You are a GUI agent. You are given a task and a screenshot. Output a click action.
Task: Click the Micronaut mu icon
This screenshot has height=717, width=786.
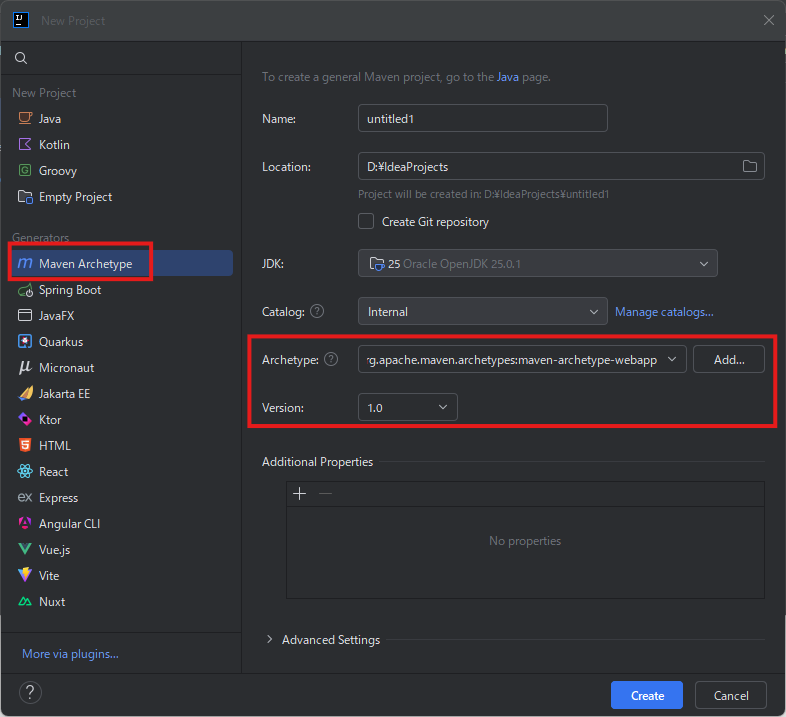tap(25, 368)
